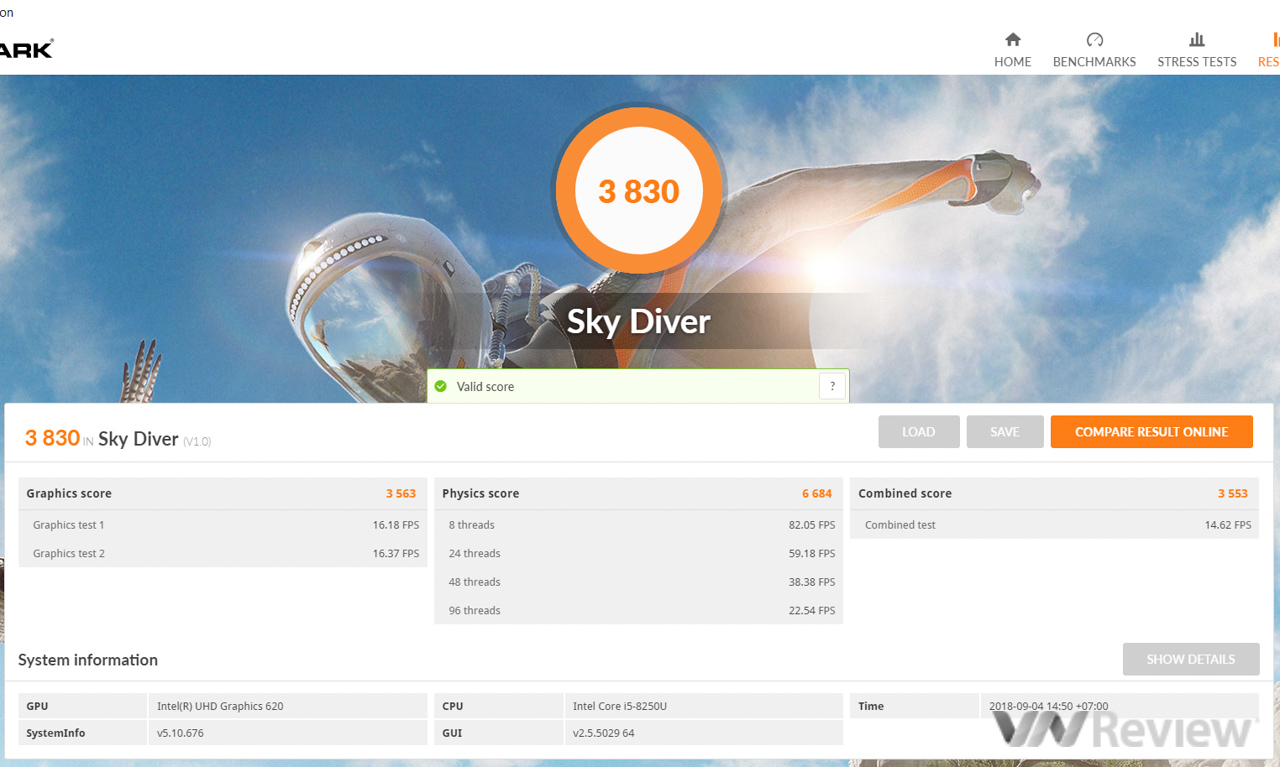Click the System information heading
This screenshot has width=1280, height=767.
click(x=88, y=660)
